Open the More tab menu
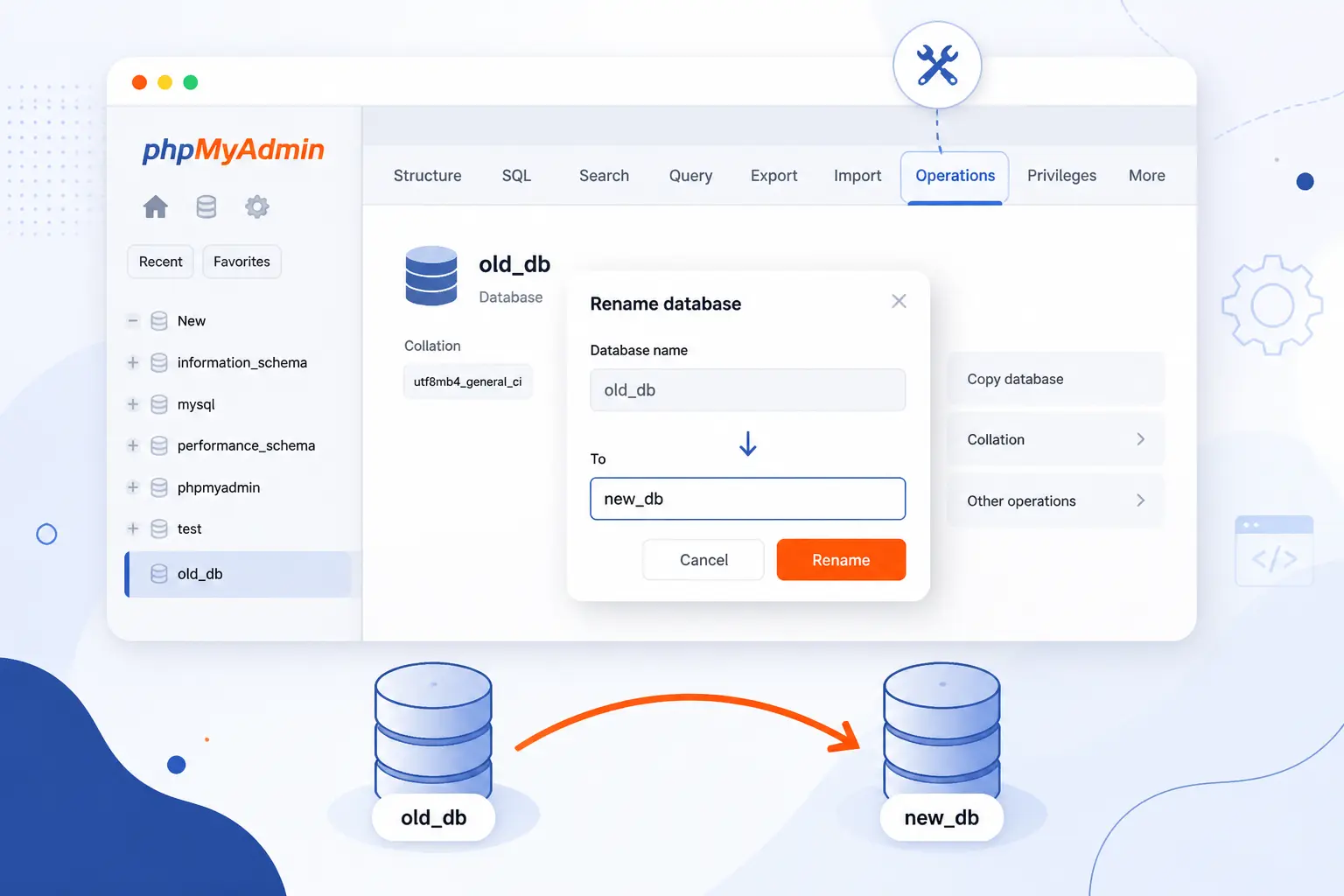The height and width of the screenshot is (896, 1344). [1146, 176]
